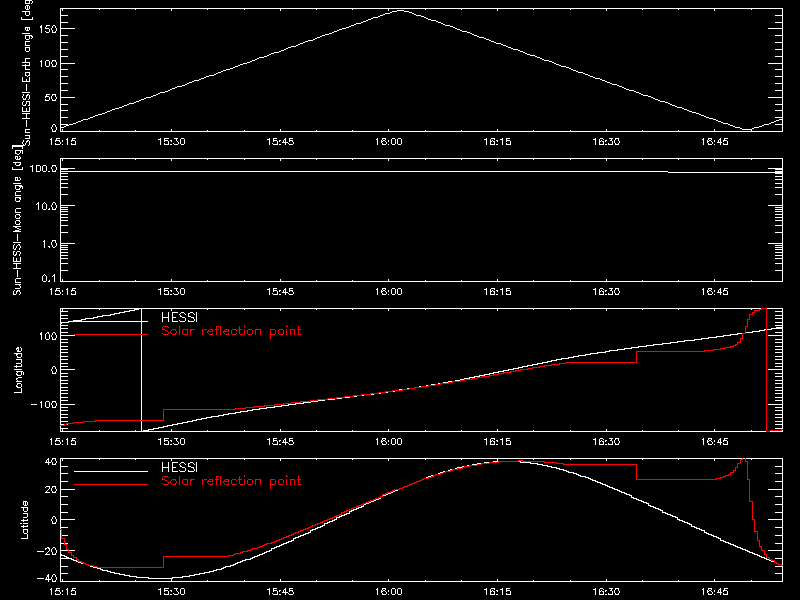Click the 1.0 tick on Moon angle plot
800x600 pixels.
[x=50, y=244]
